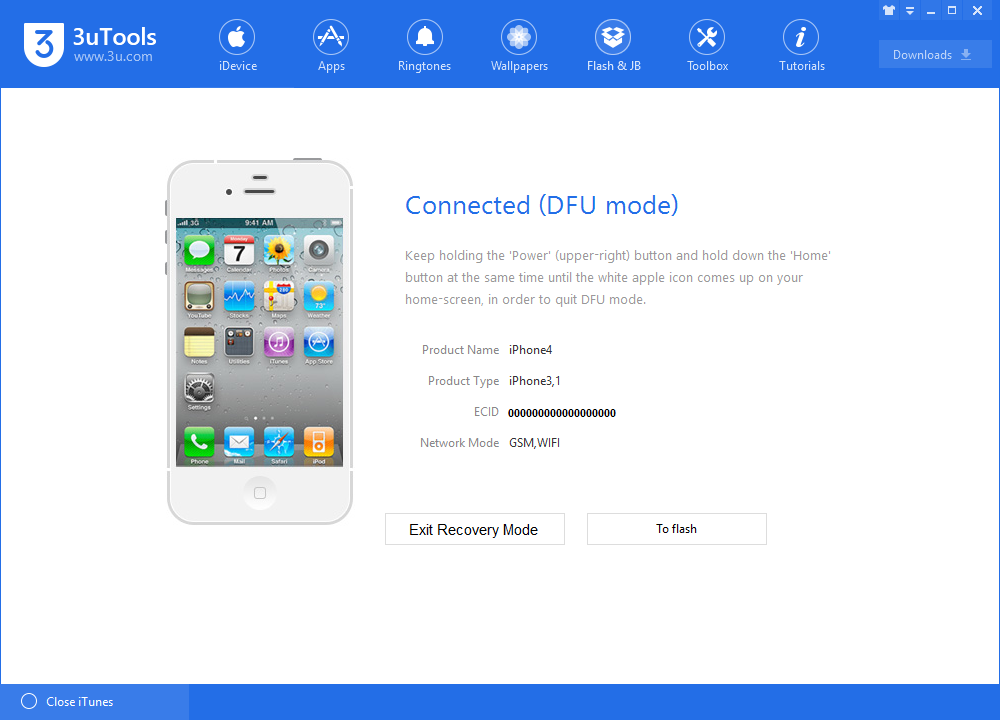Open the Toolbox section

[707, 46]
